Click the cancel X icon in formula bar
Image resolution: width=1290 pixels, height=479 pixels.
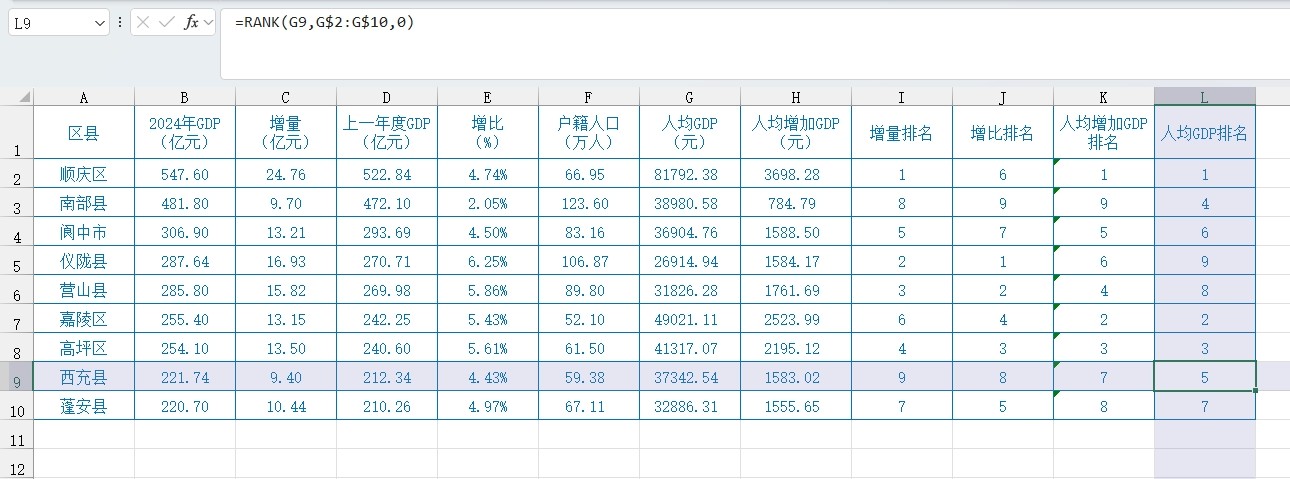144,22
